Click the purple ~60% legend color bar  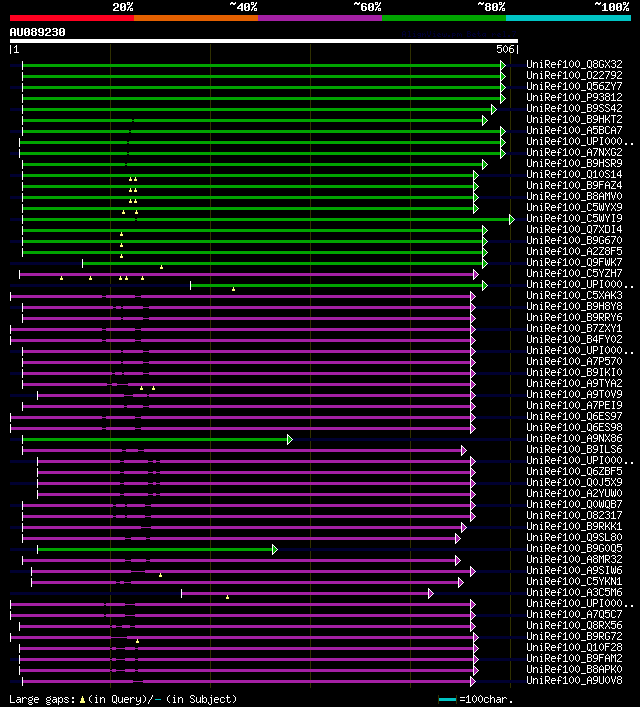320,18
